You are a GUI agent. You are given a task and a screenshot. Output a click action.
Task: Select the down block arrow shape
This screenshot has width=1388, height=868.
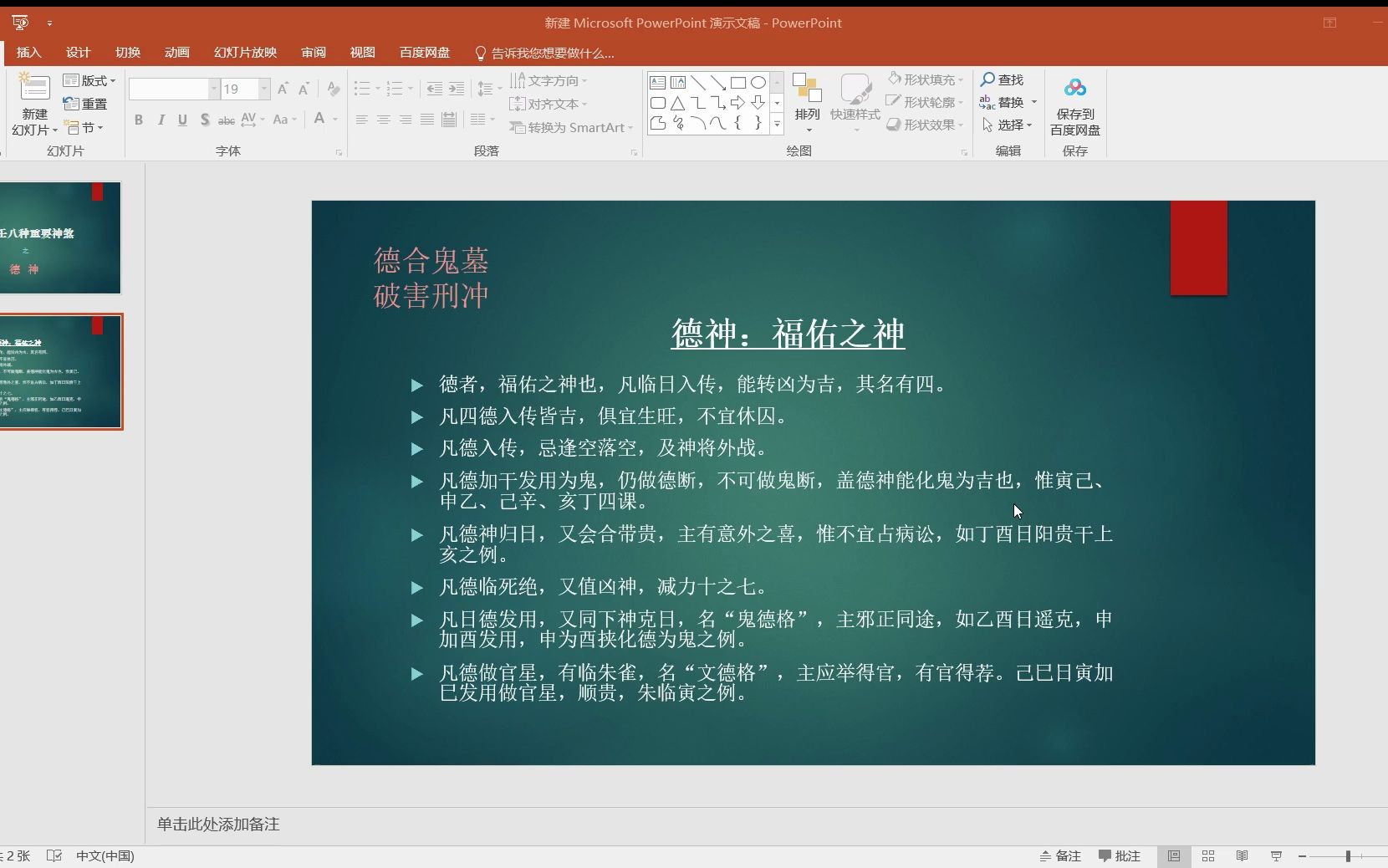pyautogui.click(x=758, y=103)
